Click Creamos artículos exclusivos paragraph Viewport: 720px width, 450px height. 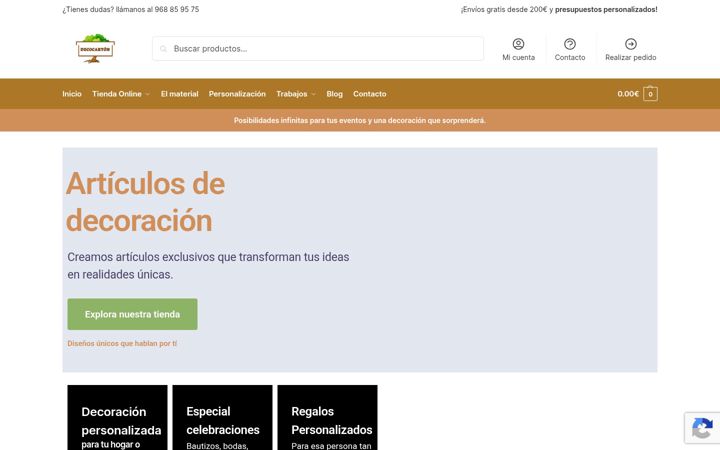pos(208,265)
